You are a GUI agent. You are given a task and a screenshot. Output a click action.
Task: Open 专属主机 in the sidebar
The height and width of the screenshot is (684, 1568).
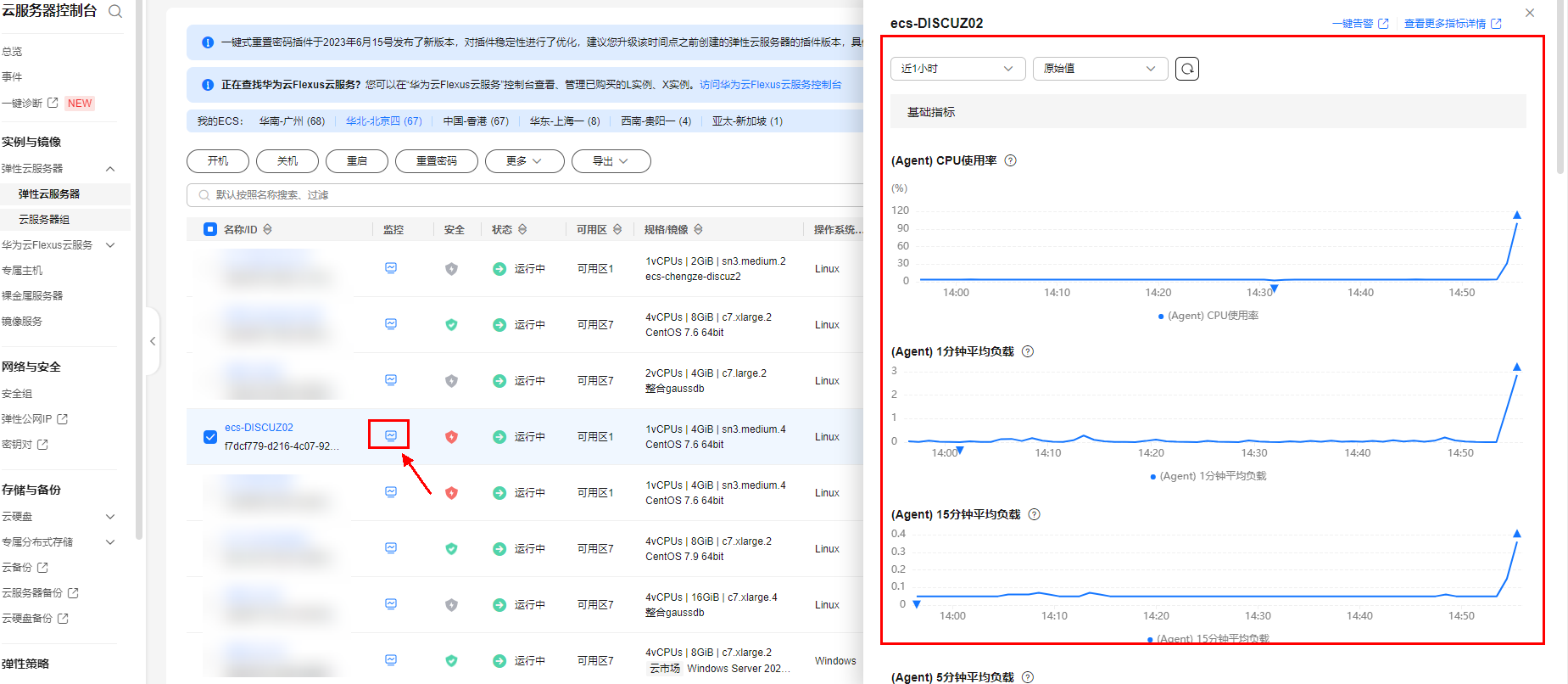(22, 271)
